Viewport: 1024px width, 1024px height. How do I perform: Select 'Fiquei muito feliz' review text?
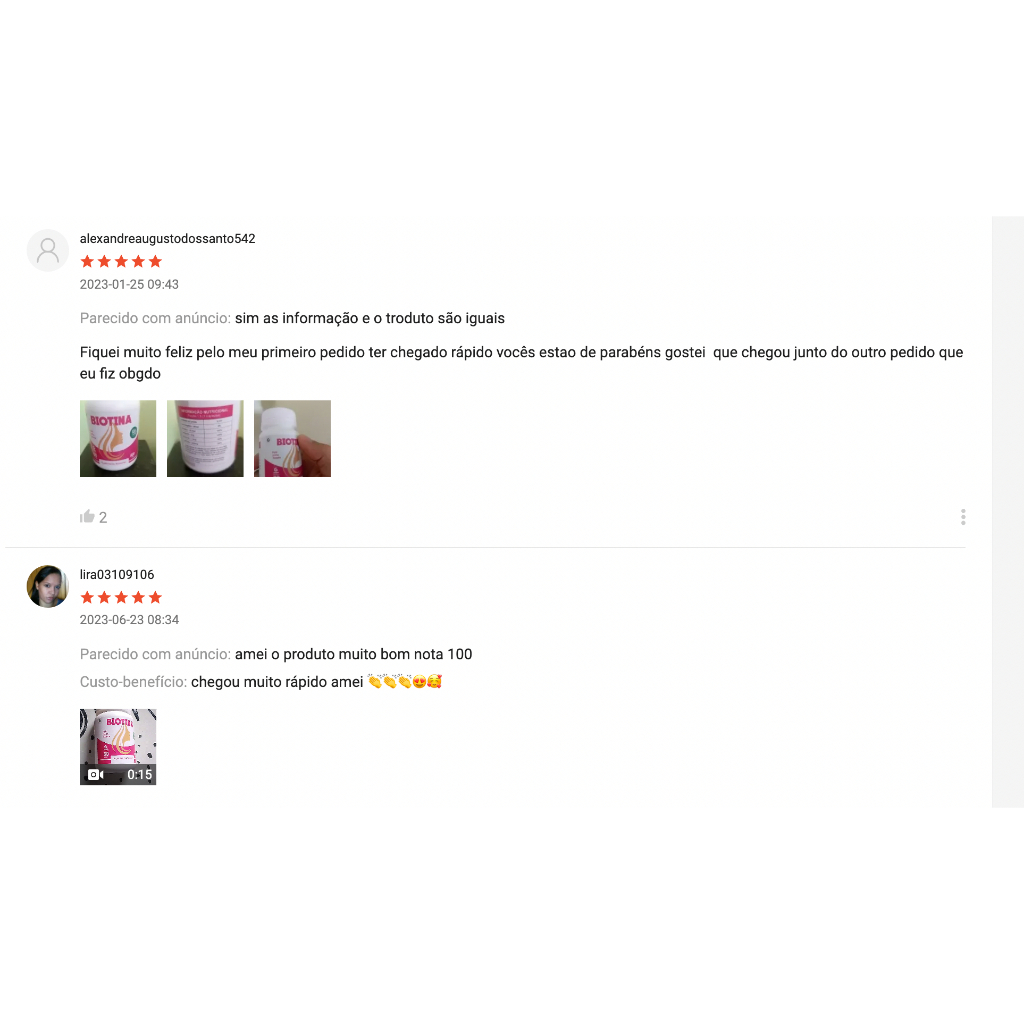coord(521,362)
